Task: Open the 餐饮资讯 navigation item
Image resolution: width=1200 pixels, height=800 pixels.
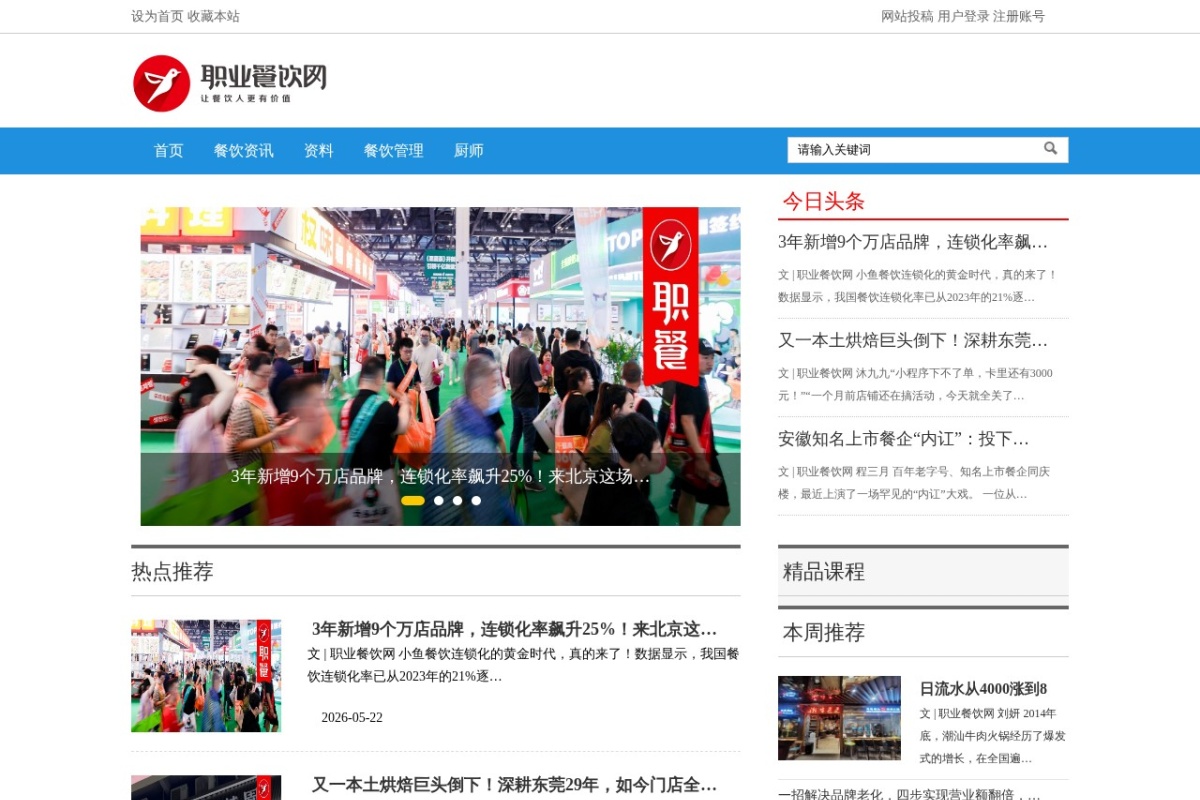Action: click(243, 151)
